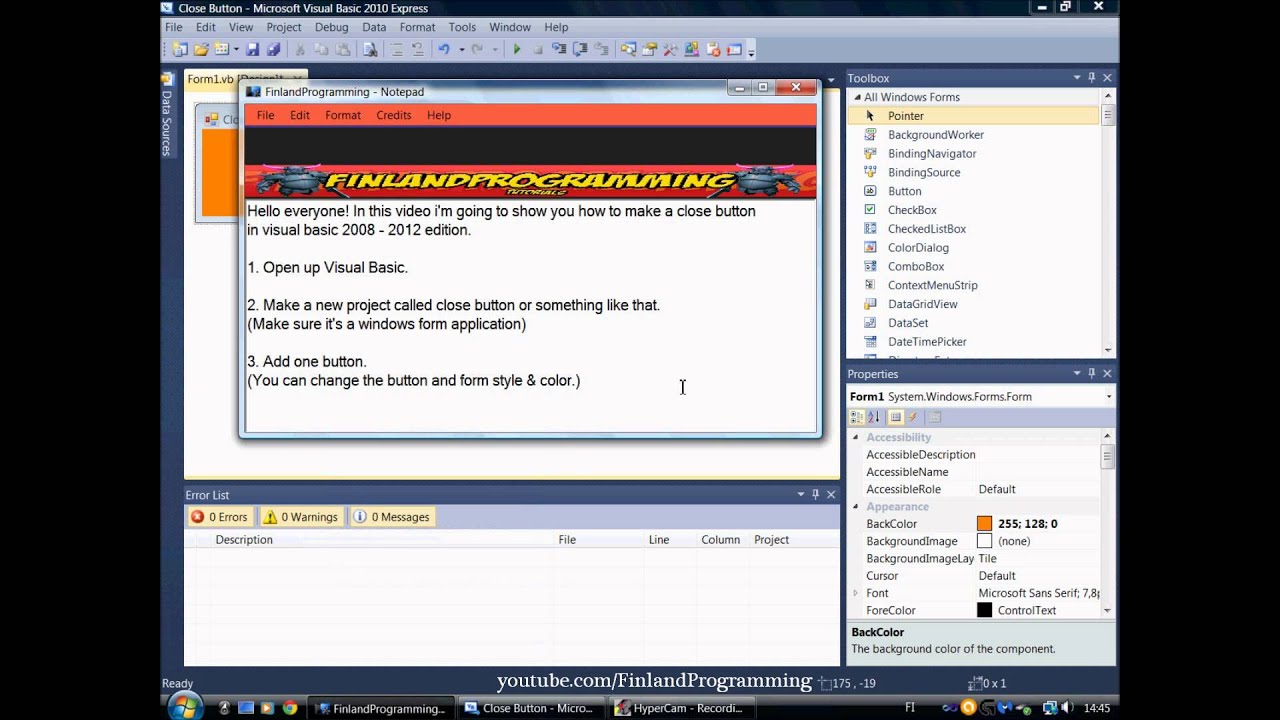
Task: Click the ForeColor black swatch
Action: [985, 610]
